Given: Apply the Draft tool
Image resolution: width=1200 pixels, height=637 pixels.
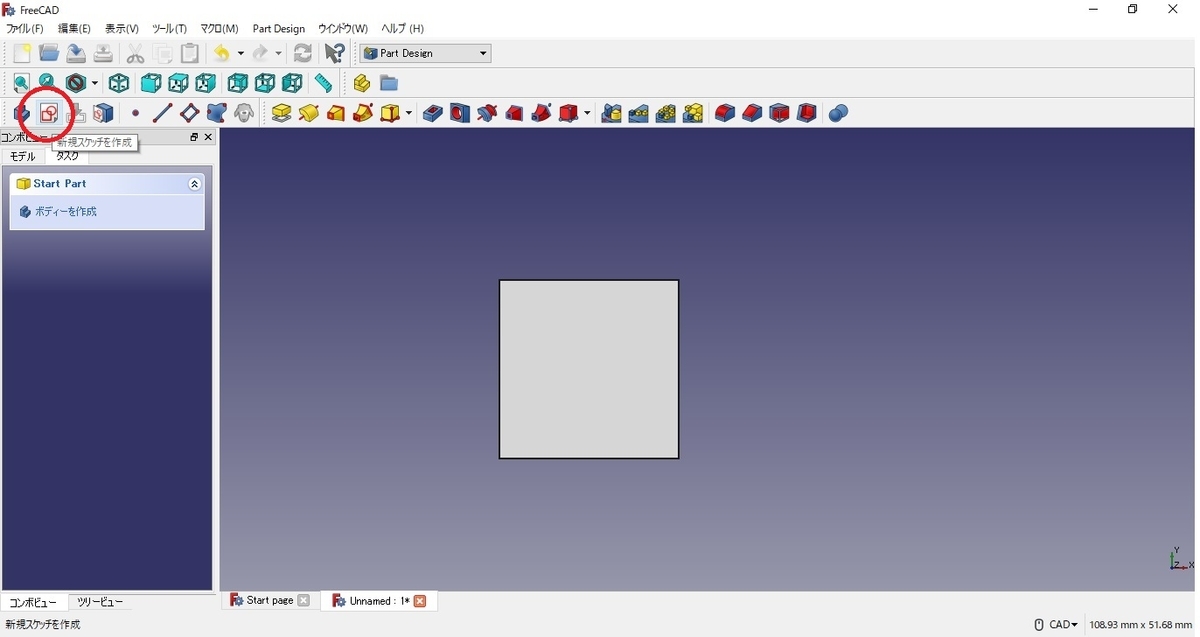Looking at the screenshot, I should pyautogui.click(x=779, y=113).
